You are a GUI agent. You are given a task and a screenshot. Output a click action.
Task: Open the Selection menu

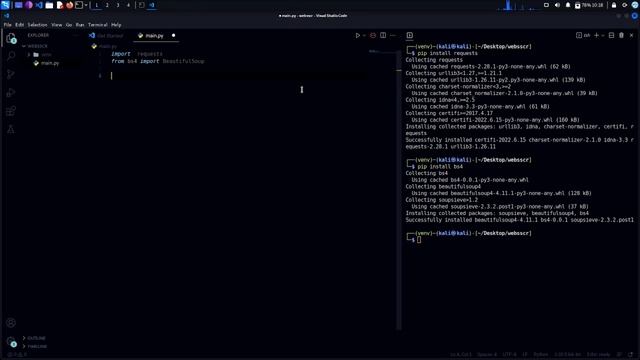(x=37, y=25)
